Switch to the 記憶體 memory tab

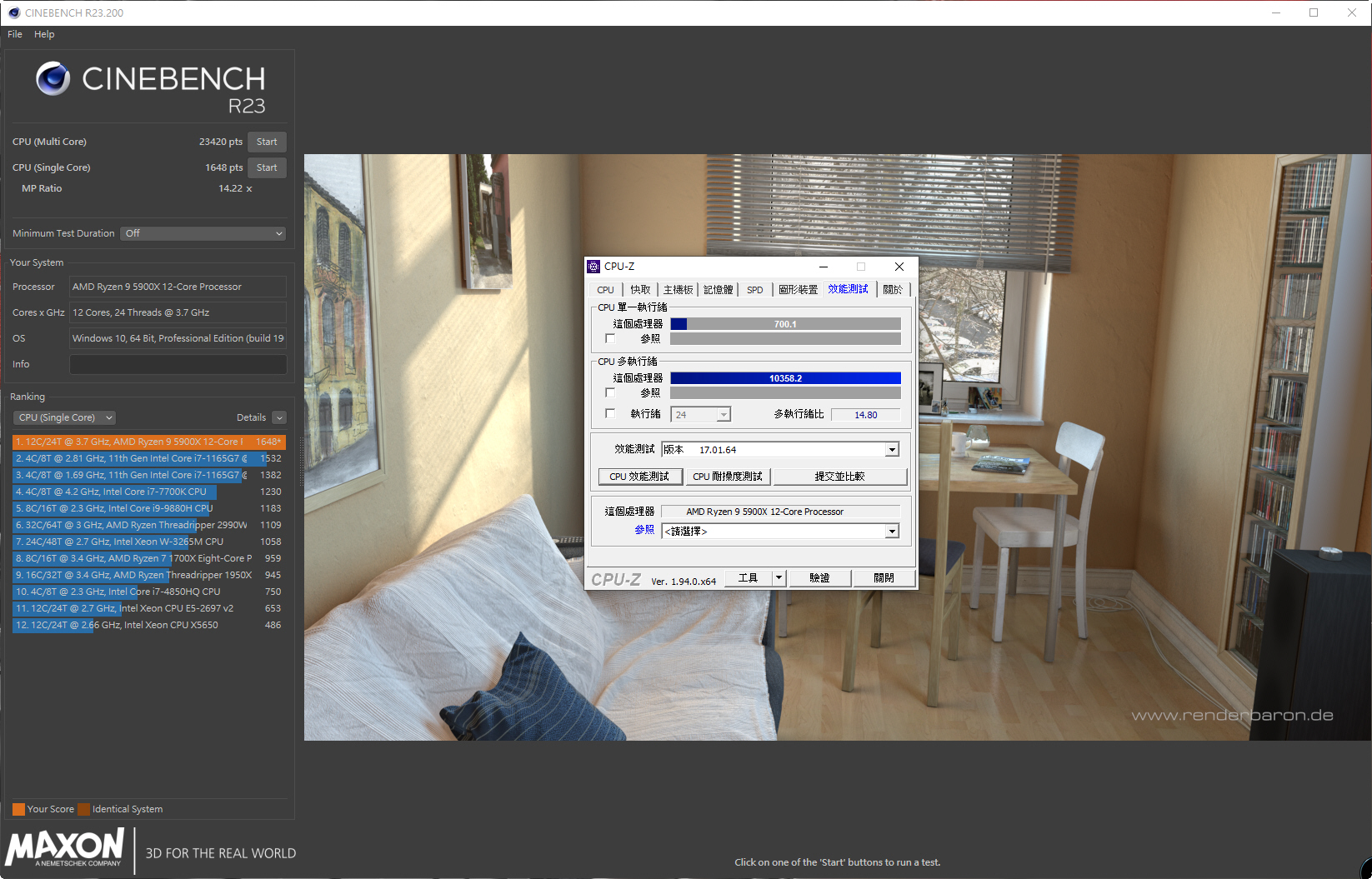(x=719, y=290)
